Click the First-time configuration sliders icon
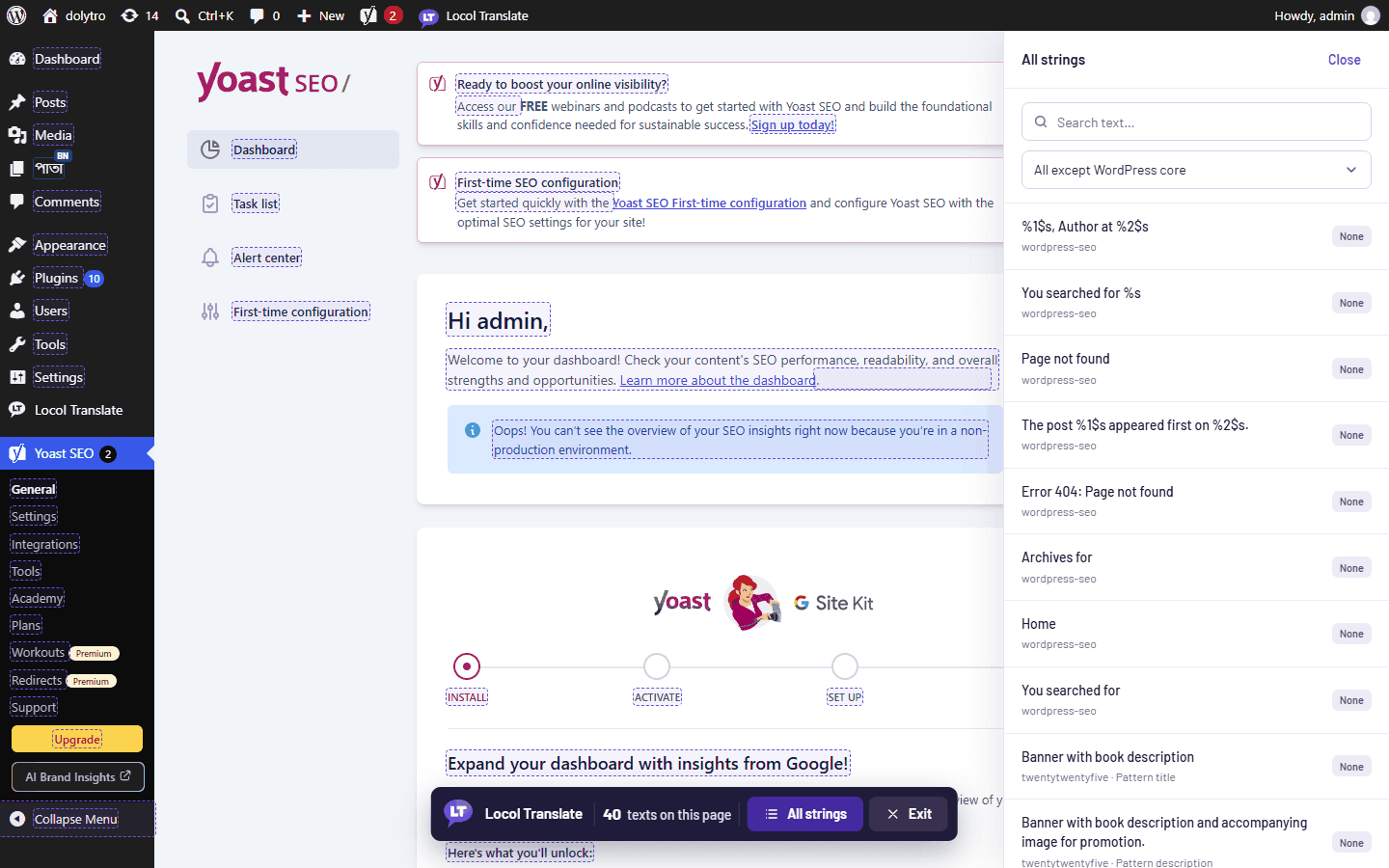 (x=210, y=312)
